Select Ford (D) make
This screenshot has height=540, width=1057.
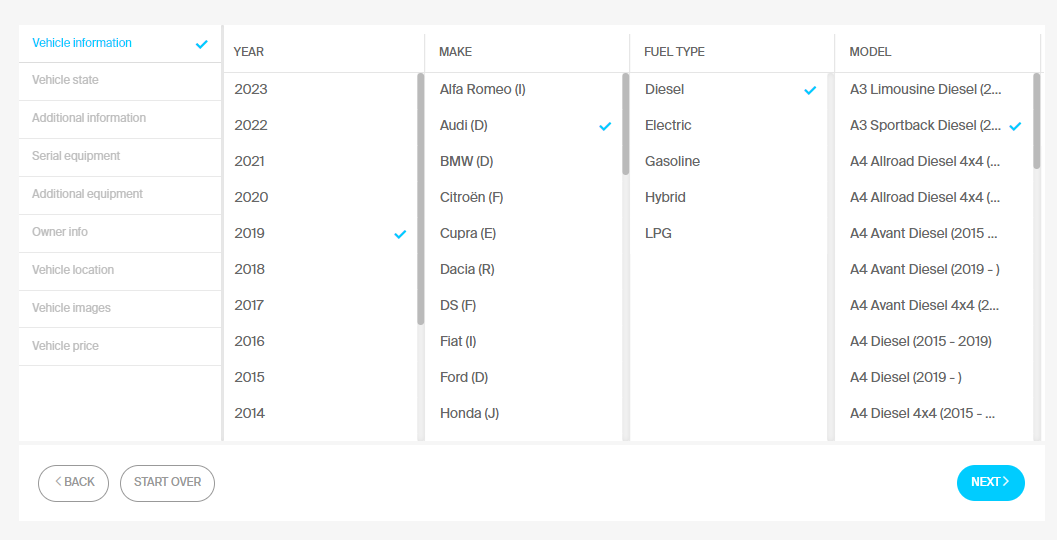(x=524, y=378)
